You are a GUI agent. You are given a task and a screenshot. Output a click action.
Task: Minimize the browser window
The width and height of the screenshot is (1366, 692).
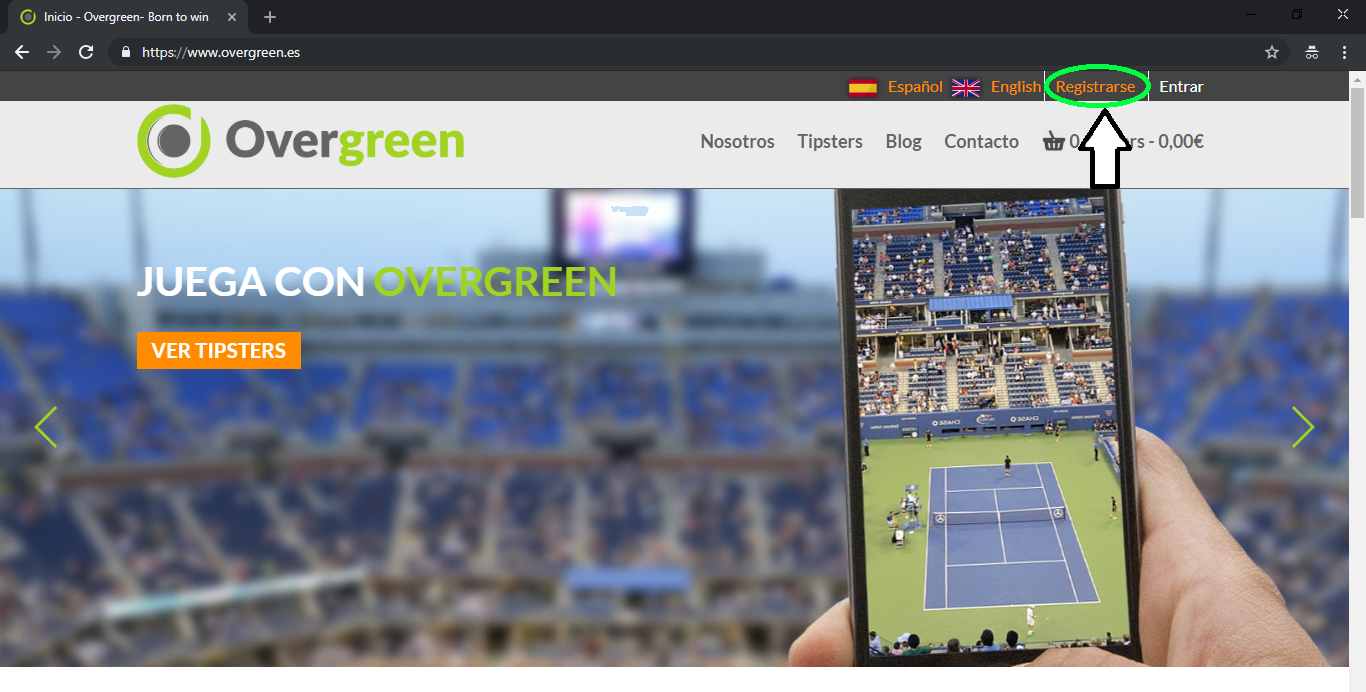tap(1251, 15)
